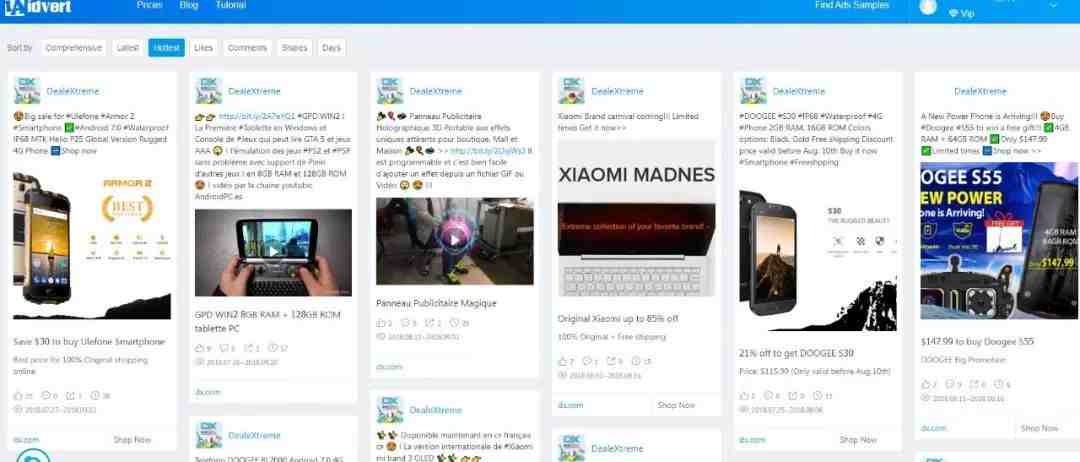Click Find Ads Samples link
The height and width of the screenshot is (462, 1080).
(852, 5)
